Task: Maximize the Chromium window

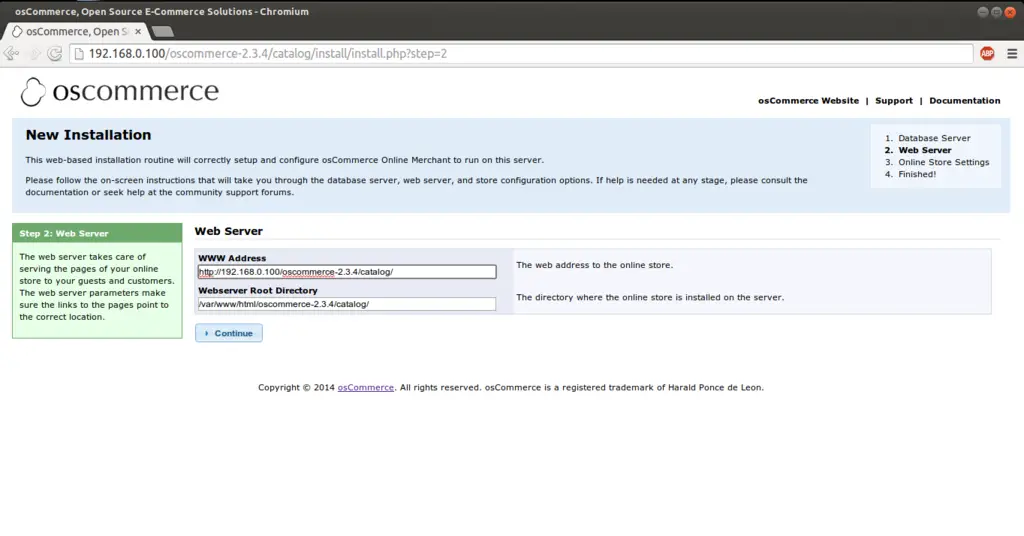Action: point(996,12)
